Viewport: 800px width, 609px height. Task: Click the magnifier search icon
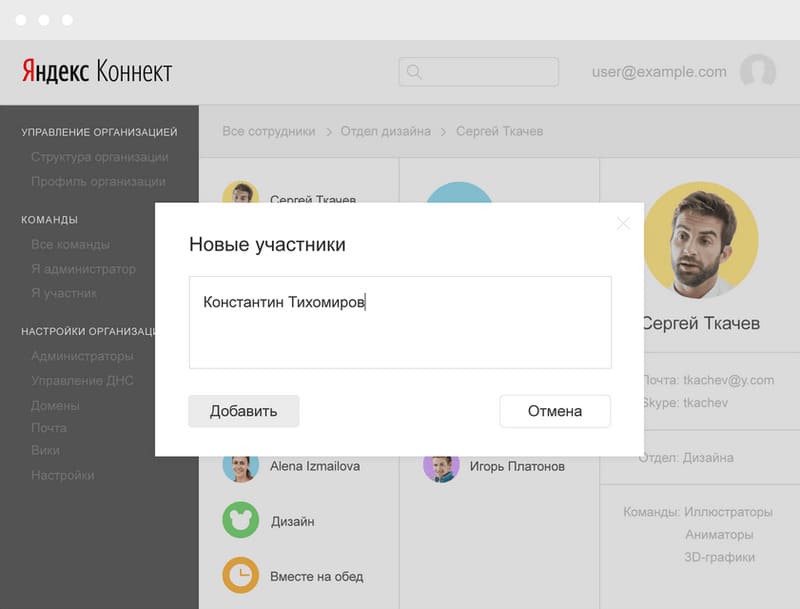[414, 72]
